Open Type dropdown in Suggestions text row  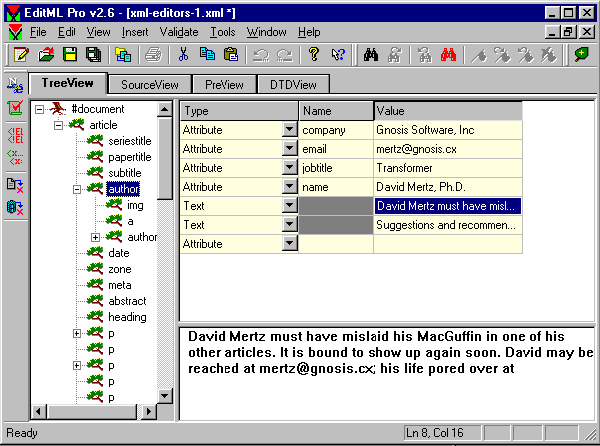tap(290, 225)
